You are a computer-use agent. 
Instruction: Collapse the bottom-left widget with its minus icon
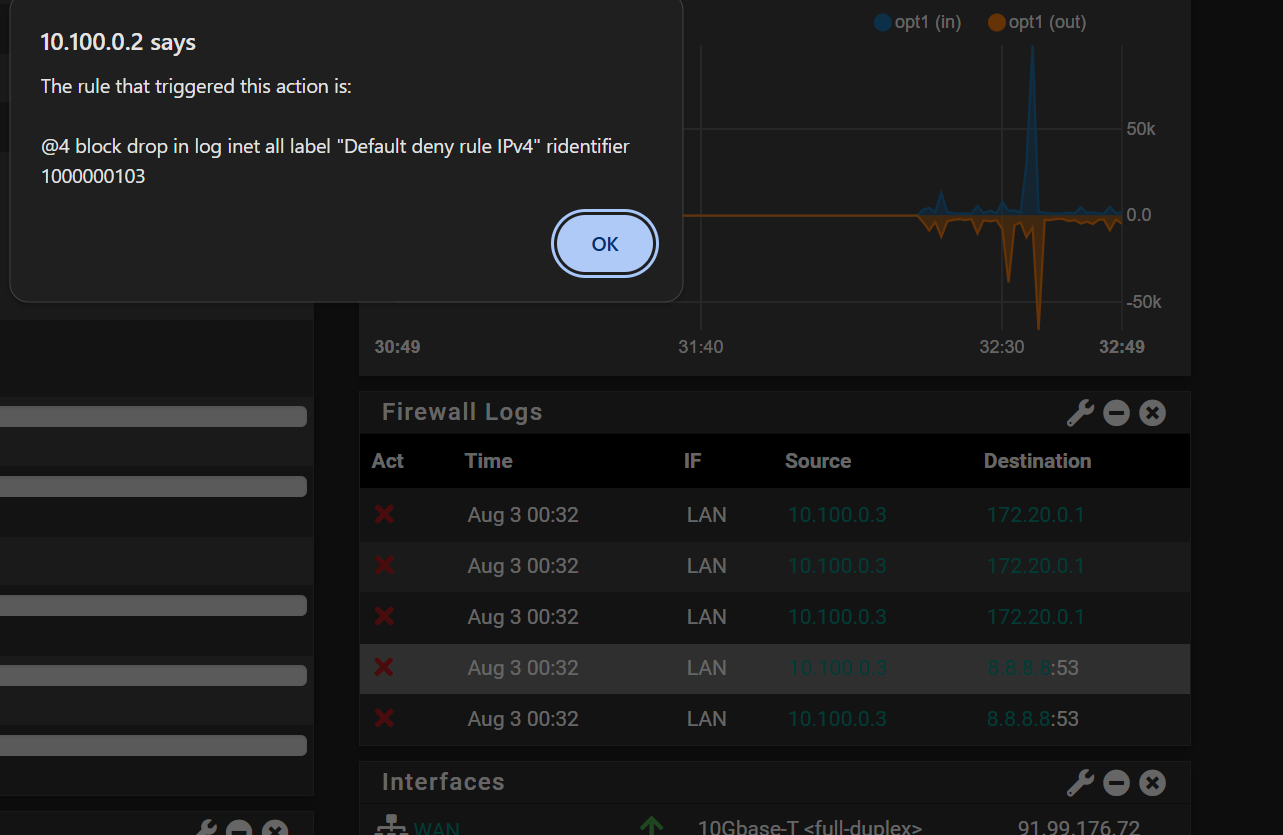click(238, 829)
